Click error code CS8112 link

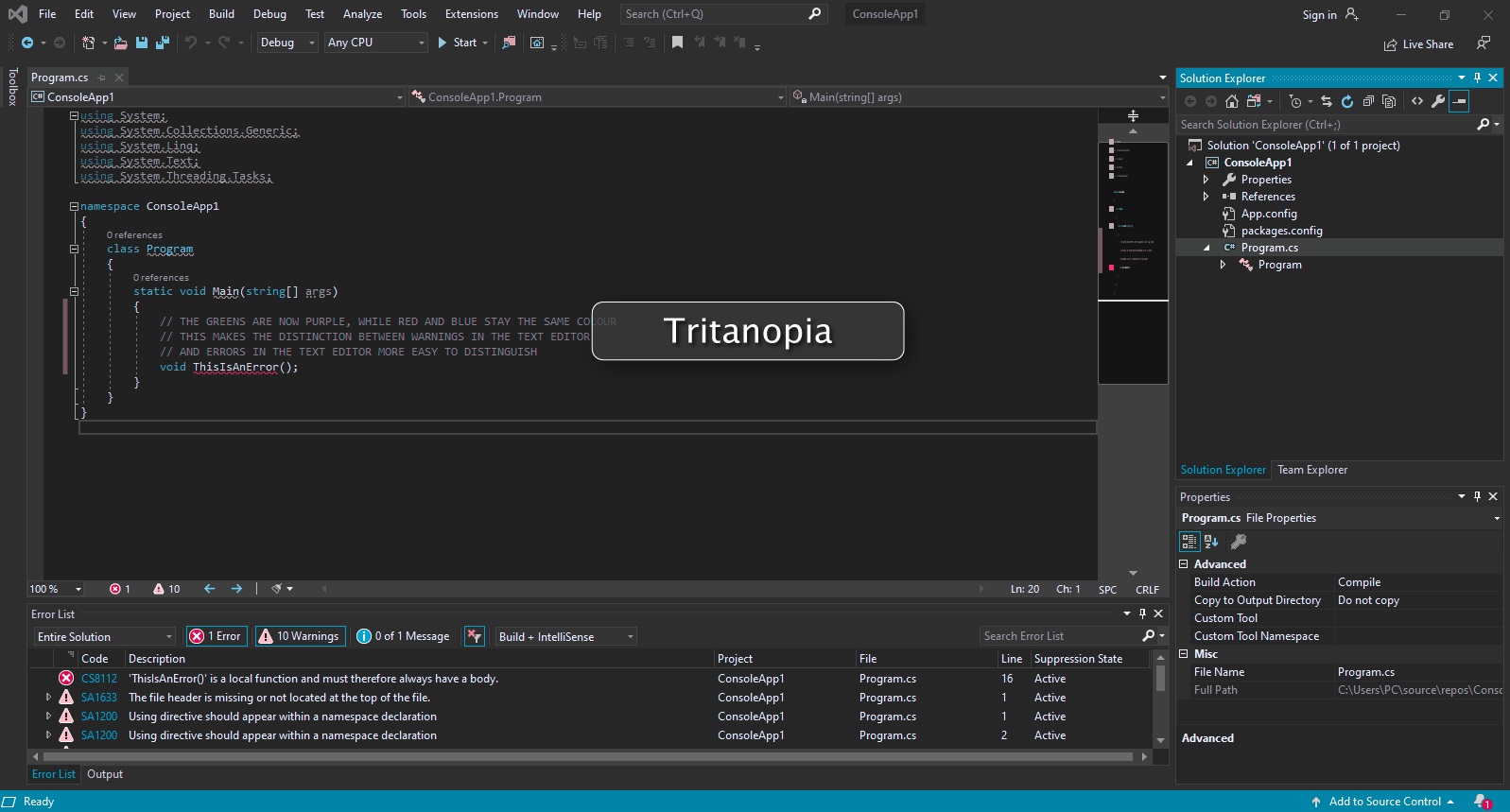pyautogui.click(x=99, y=679)
